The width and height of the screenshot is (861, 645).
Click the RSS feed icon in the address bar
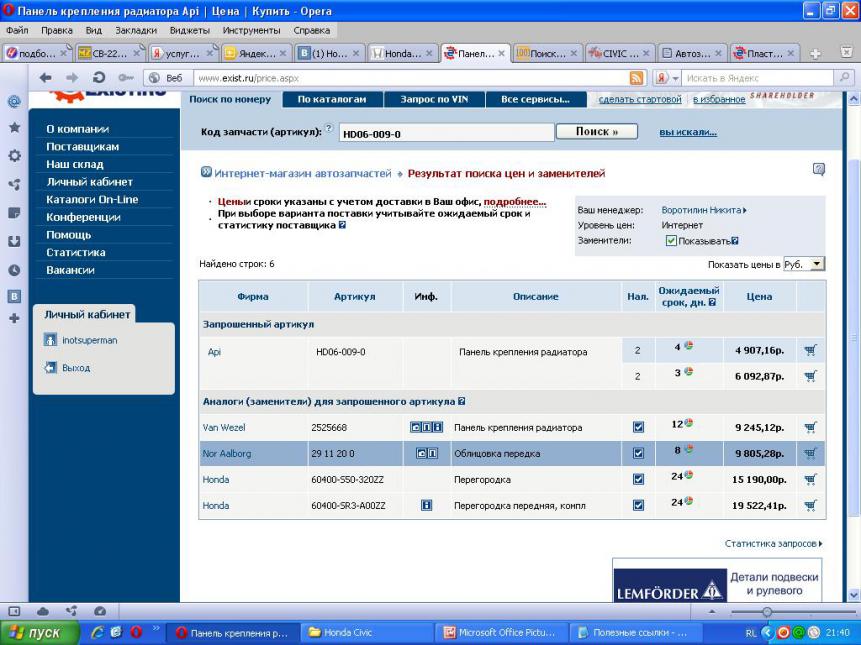coord(637,78)
